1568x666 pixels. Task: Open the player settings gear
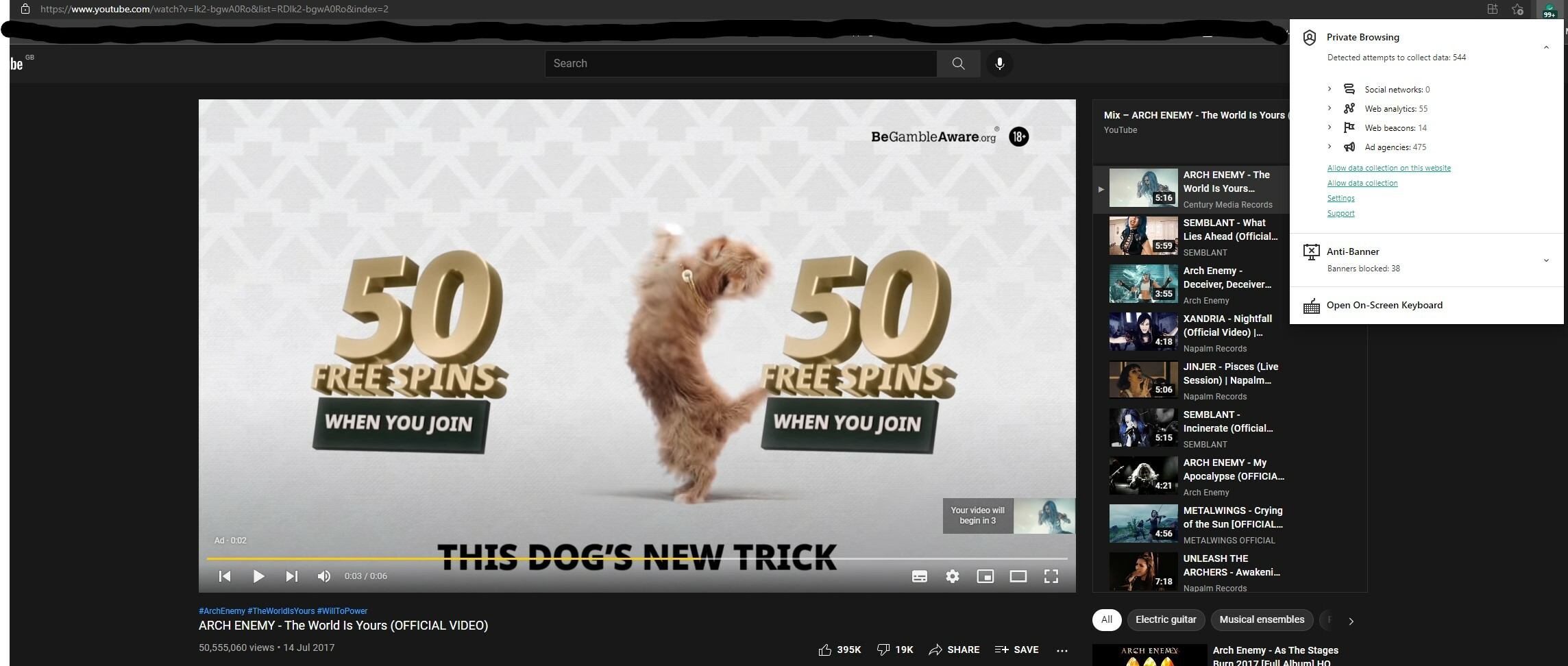point(953,576)
